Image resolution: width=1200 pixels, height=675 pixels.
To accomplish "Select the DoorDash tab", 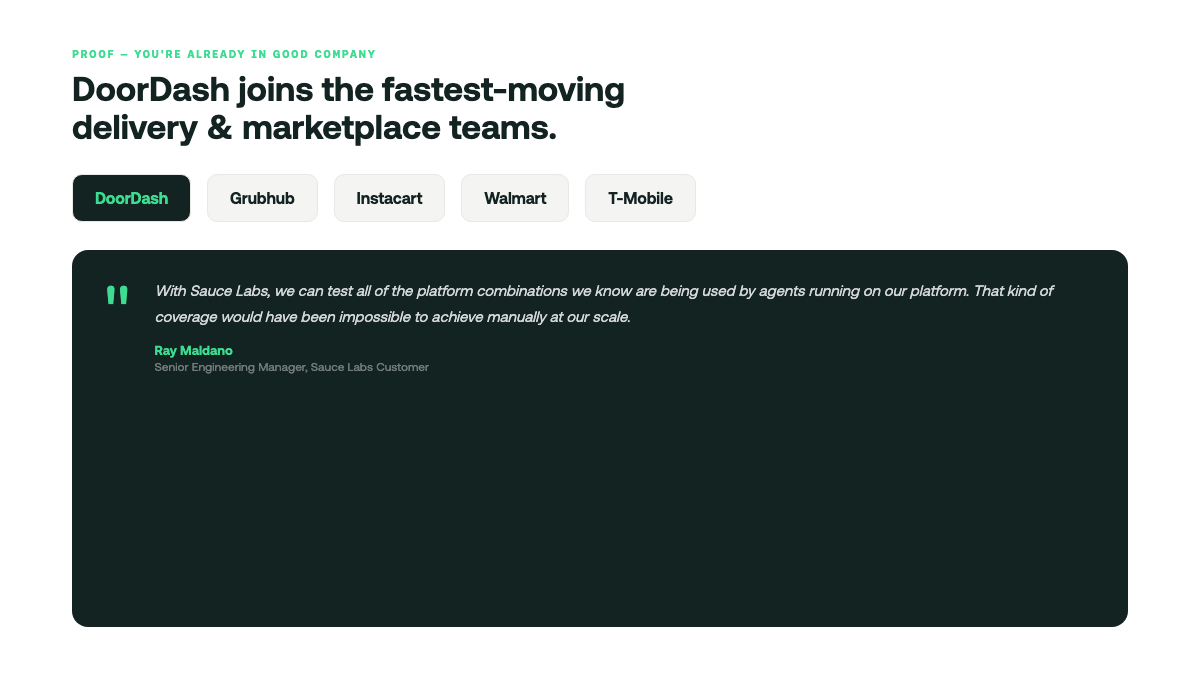I will [x=131, y=198].
